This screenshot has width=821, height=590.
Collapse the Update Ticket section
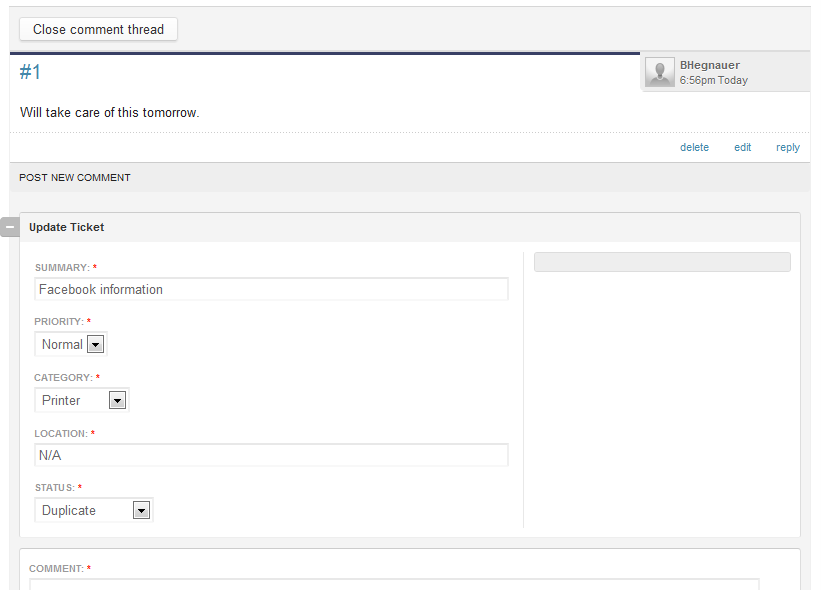(x=10, y=227)
